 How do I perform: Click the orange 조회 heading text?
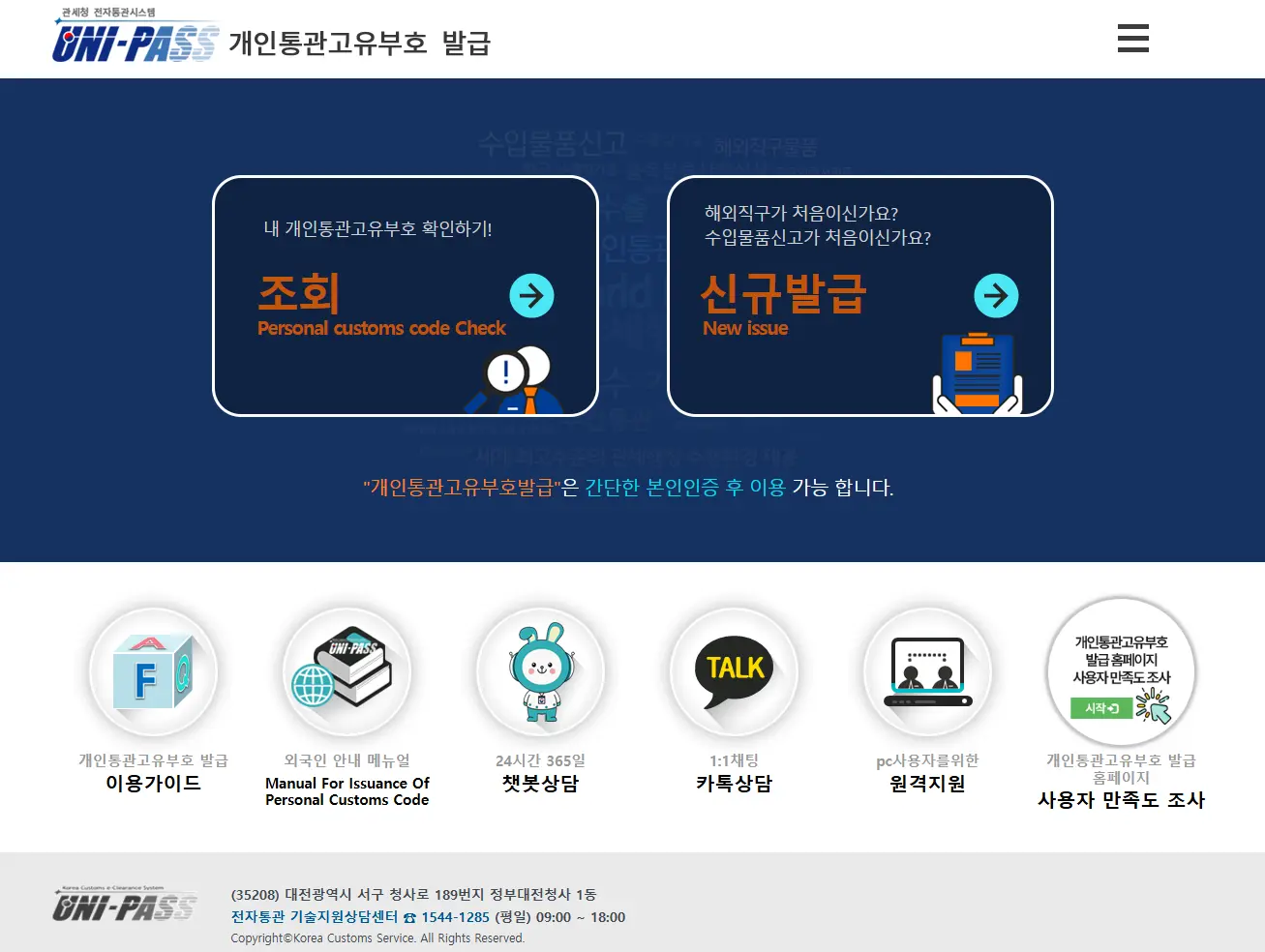[299, 292]
